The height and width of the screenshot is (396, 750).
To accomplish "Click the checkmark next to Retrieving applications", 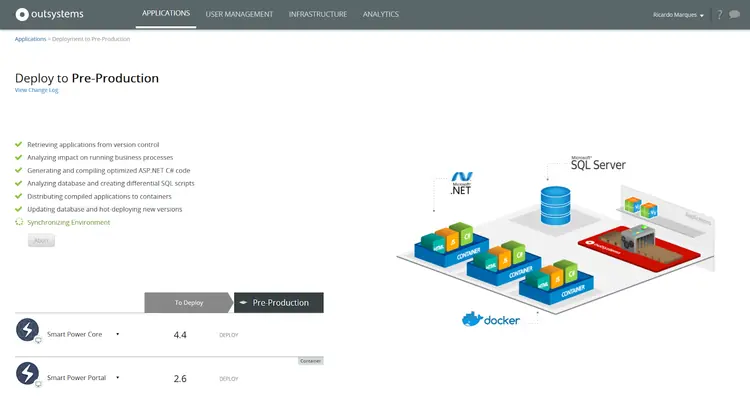I will click(19, 144).
